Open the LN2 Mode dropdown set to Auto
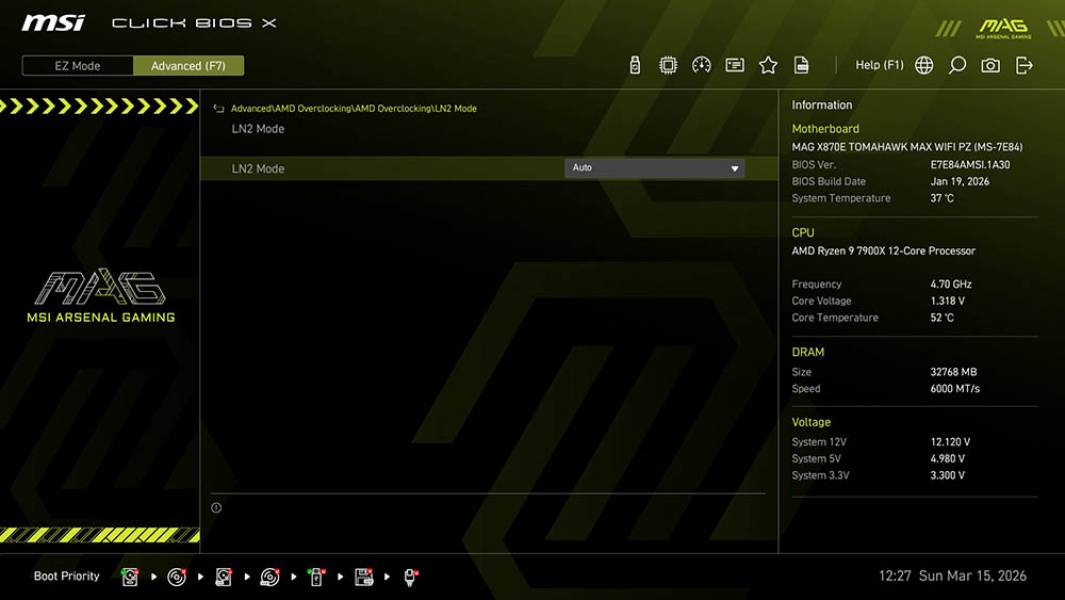 click(x=655, y=167)
